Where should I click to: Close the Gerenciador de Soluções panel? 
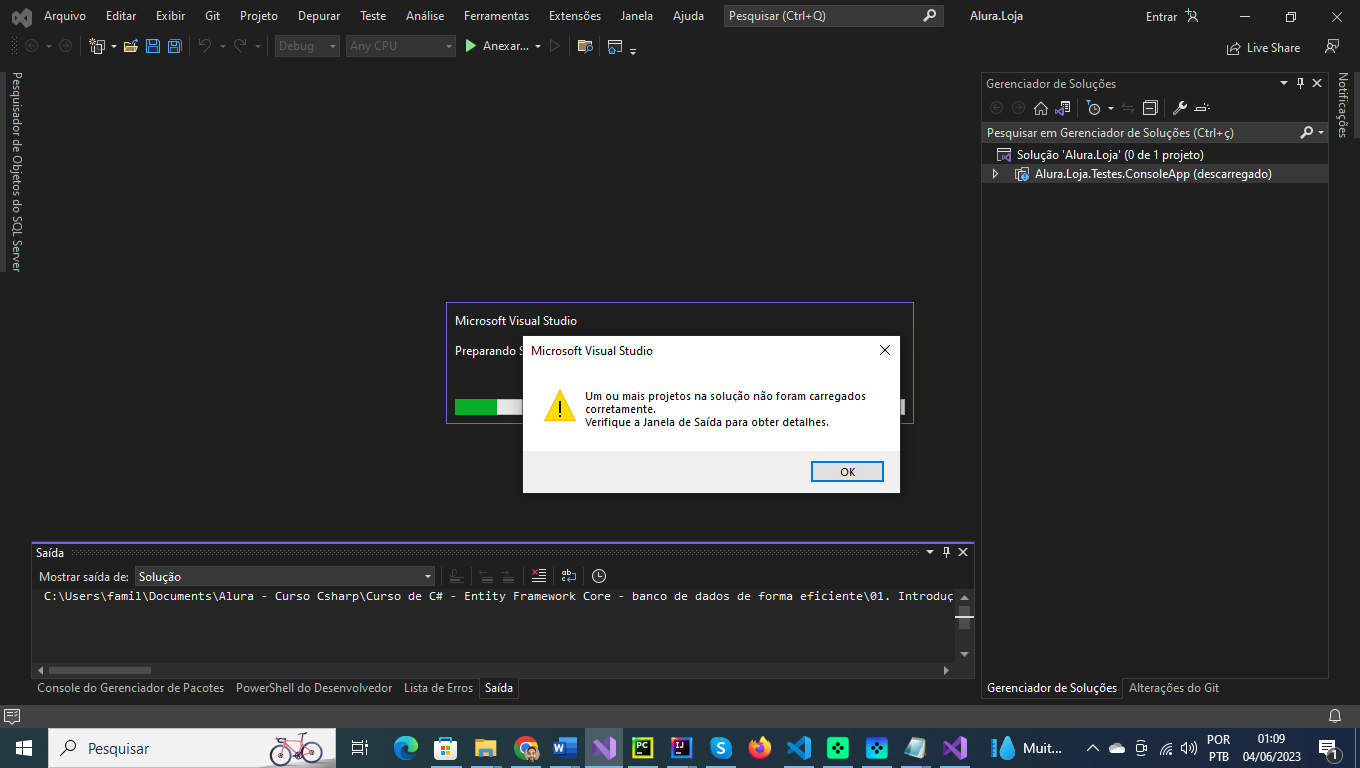[1317, 84]
